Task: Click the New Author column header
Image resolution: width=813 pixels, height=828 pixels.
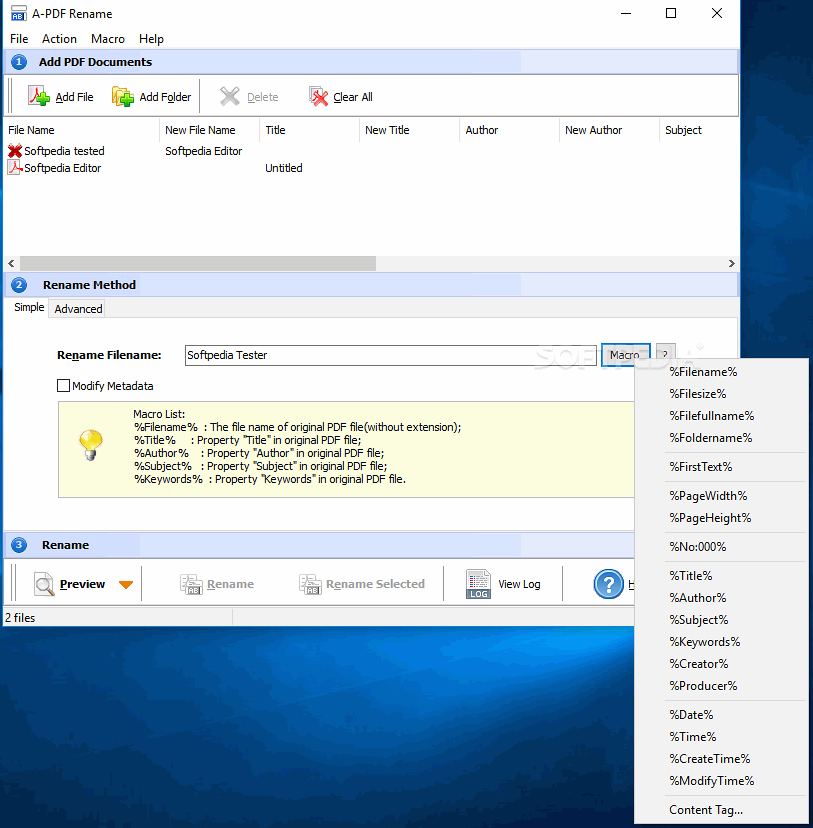Action: coord(609,130)
